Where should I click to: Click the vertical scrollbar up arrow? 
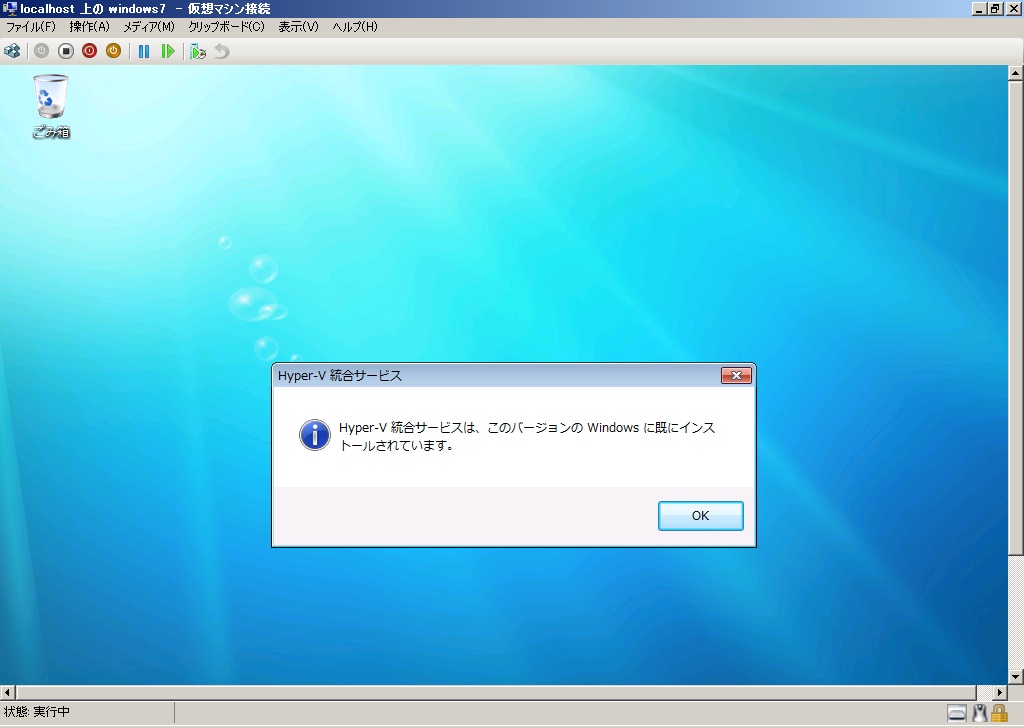[1016, 73]
